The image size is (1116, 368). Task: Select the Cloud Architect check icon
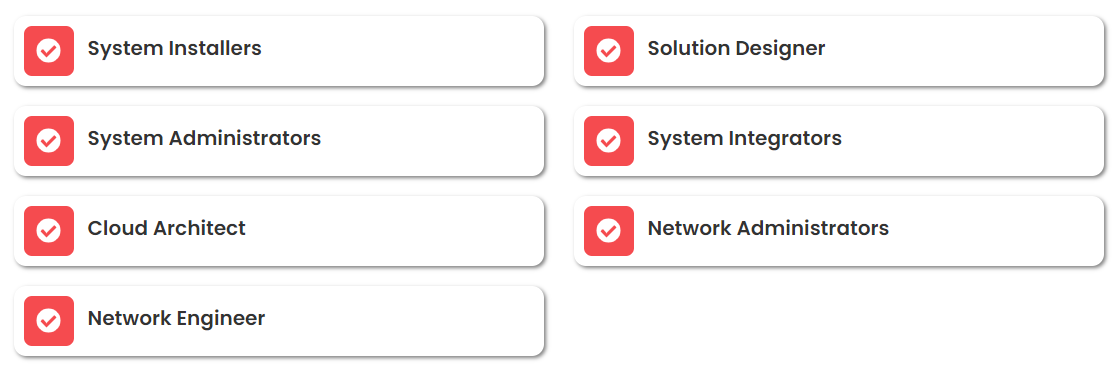[x=49, y=231]
